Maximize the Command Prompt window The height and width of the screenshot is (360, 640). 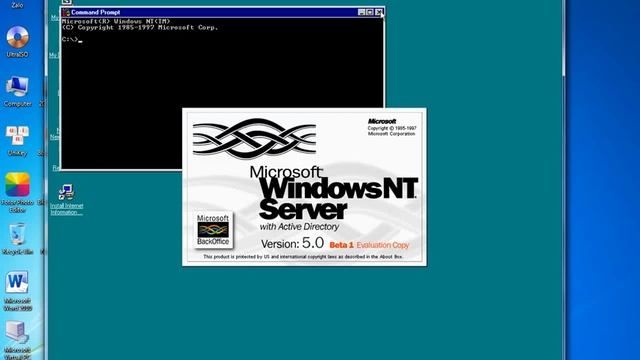[370, 12]
